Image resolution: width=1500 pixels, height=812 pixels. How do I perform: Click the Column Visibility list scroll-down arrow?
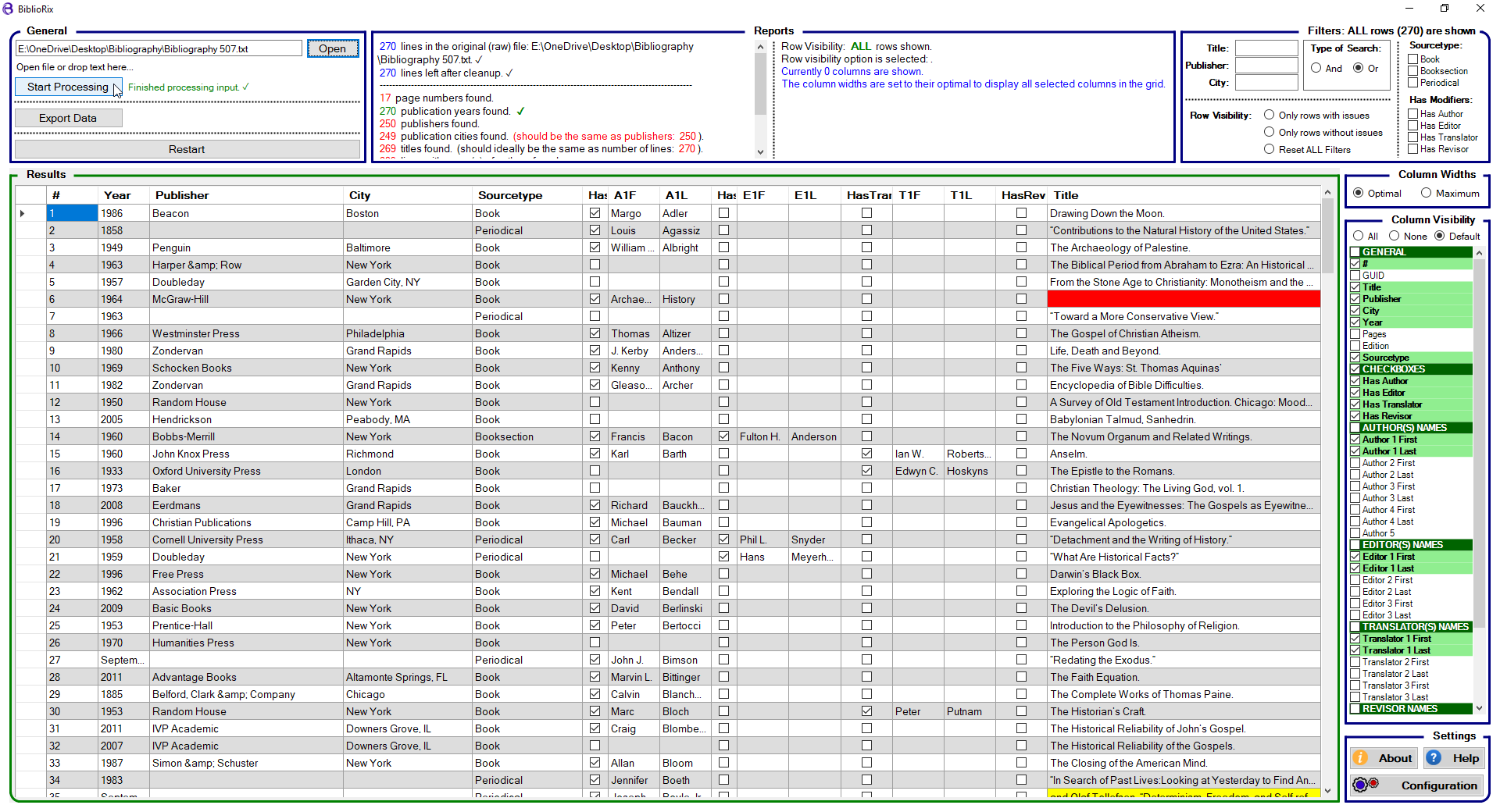(1479, 708)
